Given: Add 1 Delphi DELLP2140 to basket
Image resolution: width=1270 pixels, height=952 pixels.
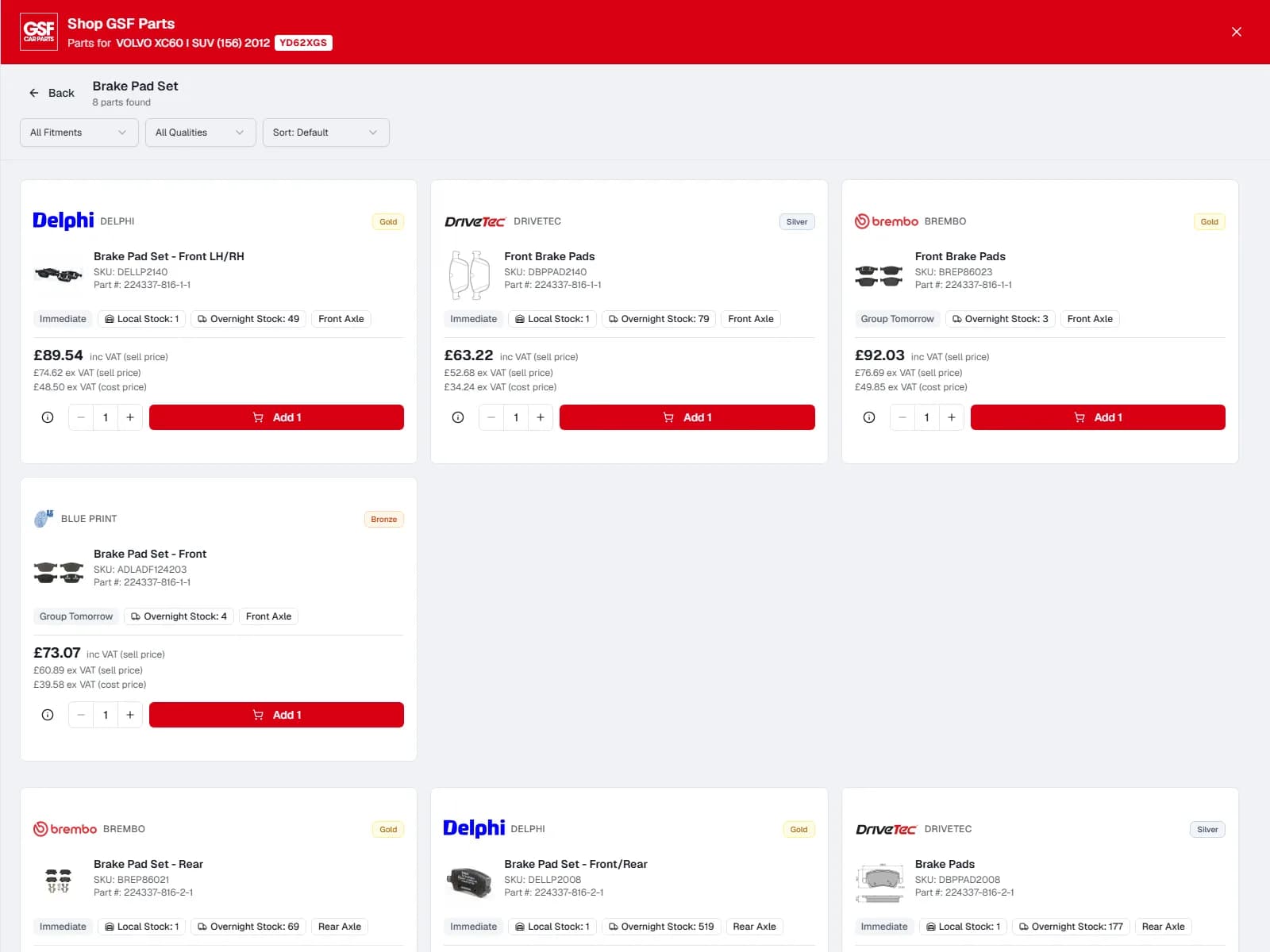Looking at the screenshot, I should 276,417.
